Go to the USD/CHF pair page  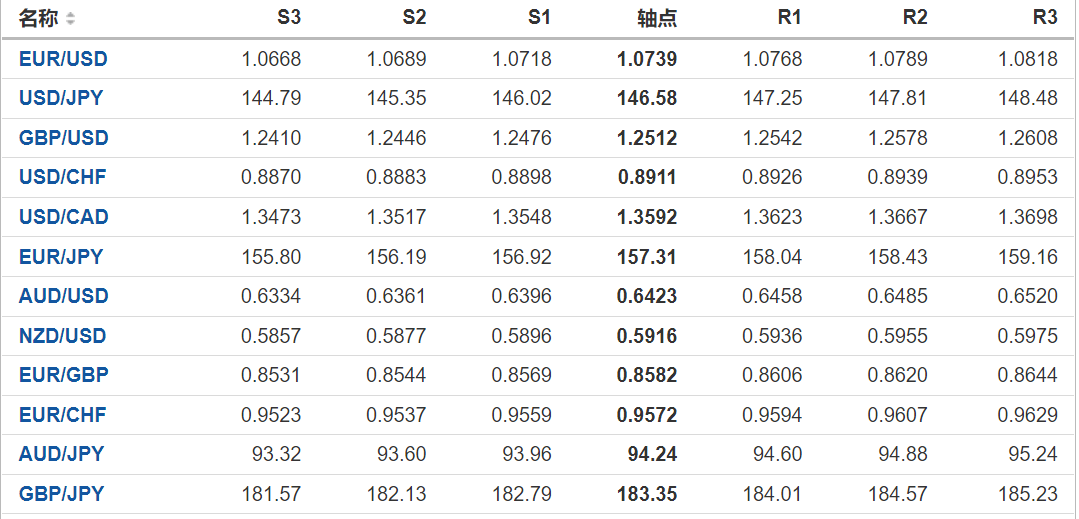(x=62, y=178)
